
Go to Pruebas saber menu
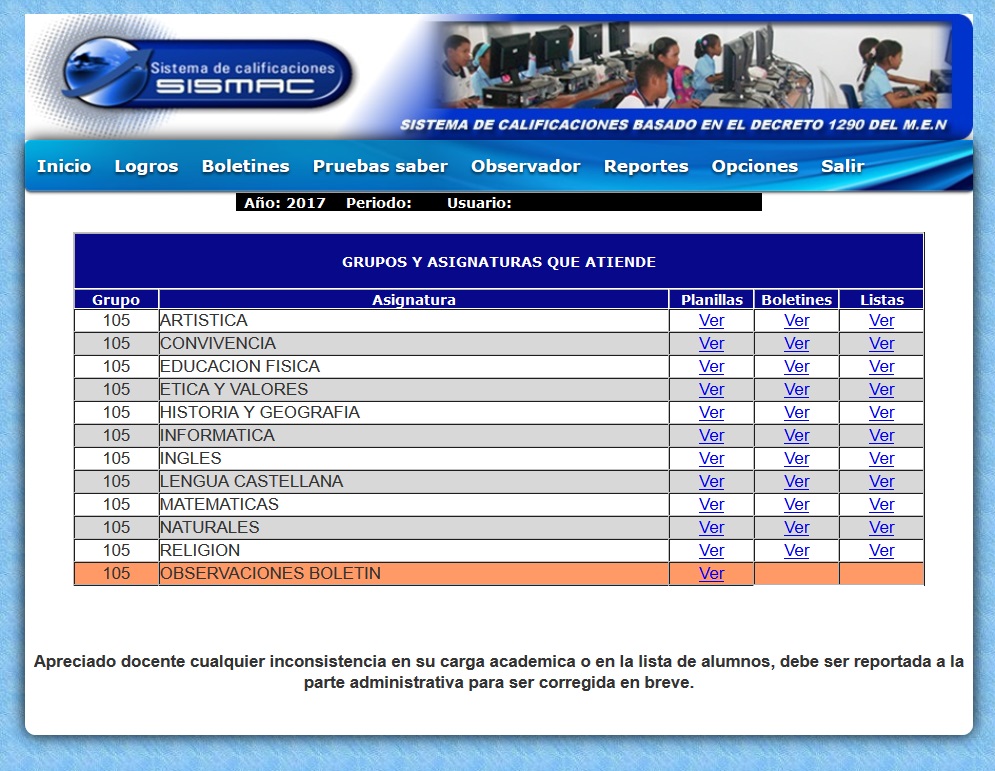coord(380,166)
